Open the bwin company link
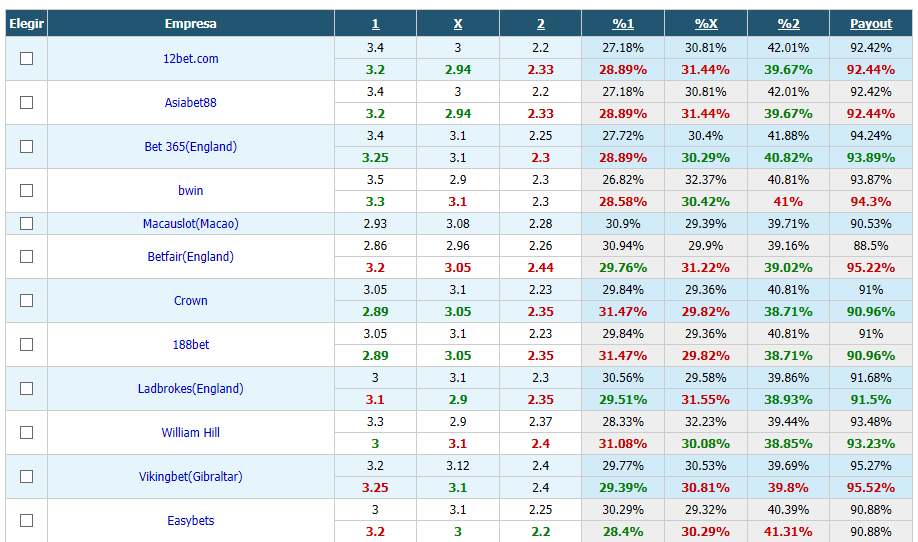 point(191,190)
